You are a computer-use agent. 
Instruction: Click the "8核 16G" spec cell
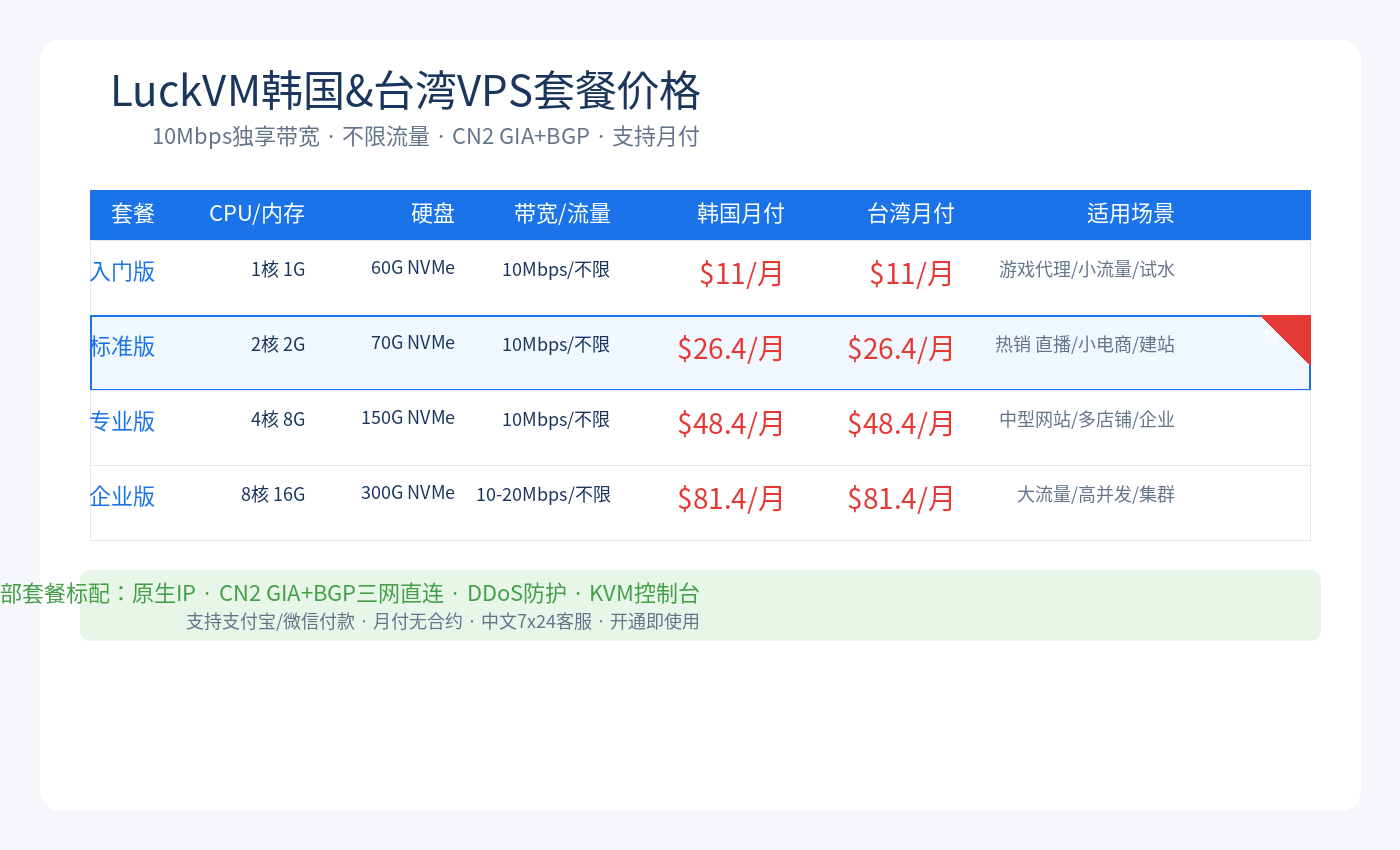point(273,494)
